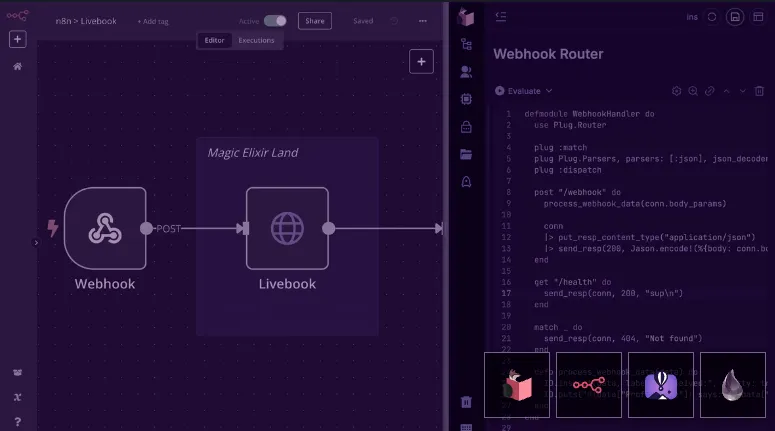
Task: Add a new workflow from the sidebar plus
Action: point(17,39)
